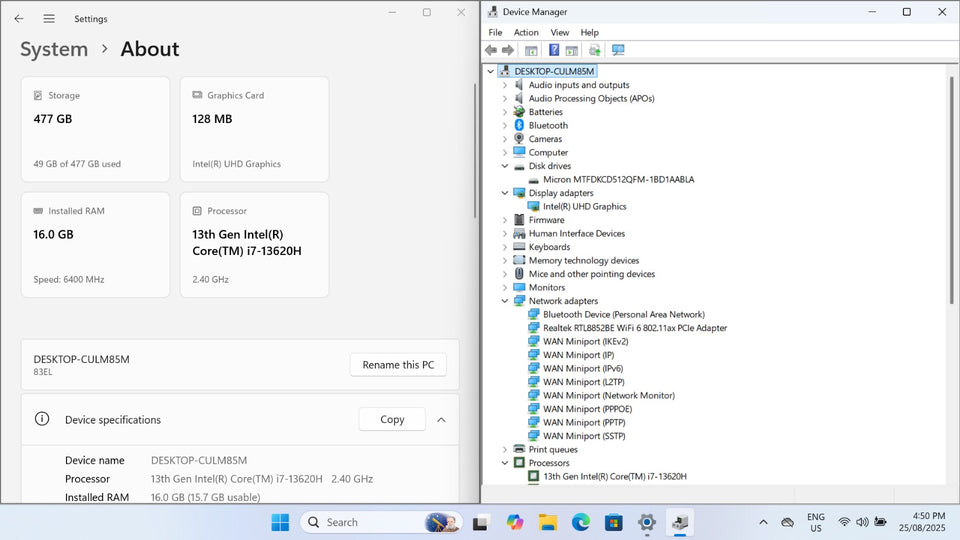960x540 pixels.
Task: Click Settings gear icon in taskbar
Action: (x=647, y=522)
